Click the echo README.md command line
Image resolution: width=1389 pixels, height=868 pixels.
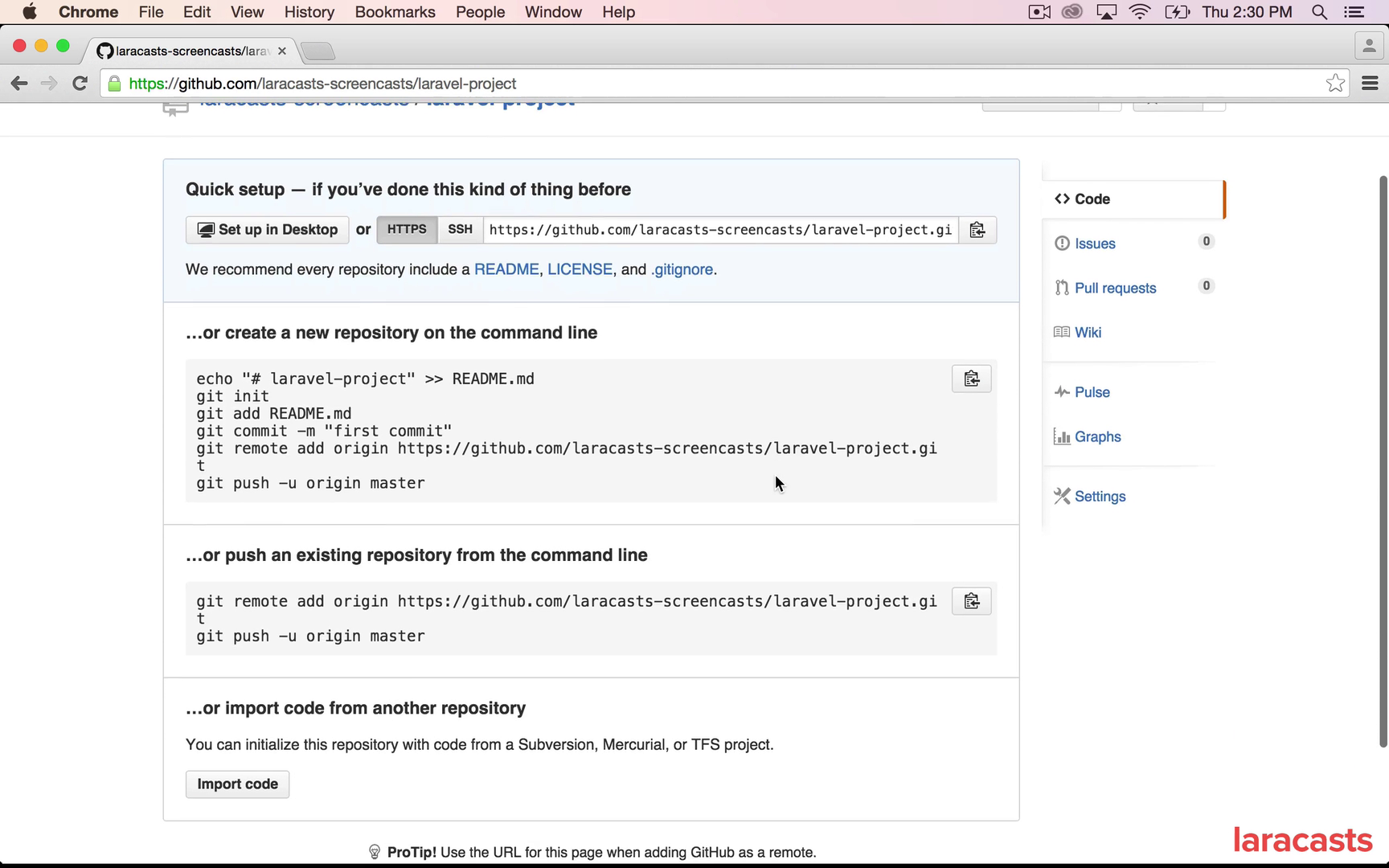pyautogui.click(x=366, y=379)
